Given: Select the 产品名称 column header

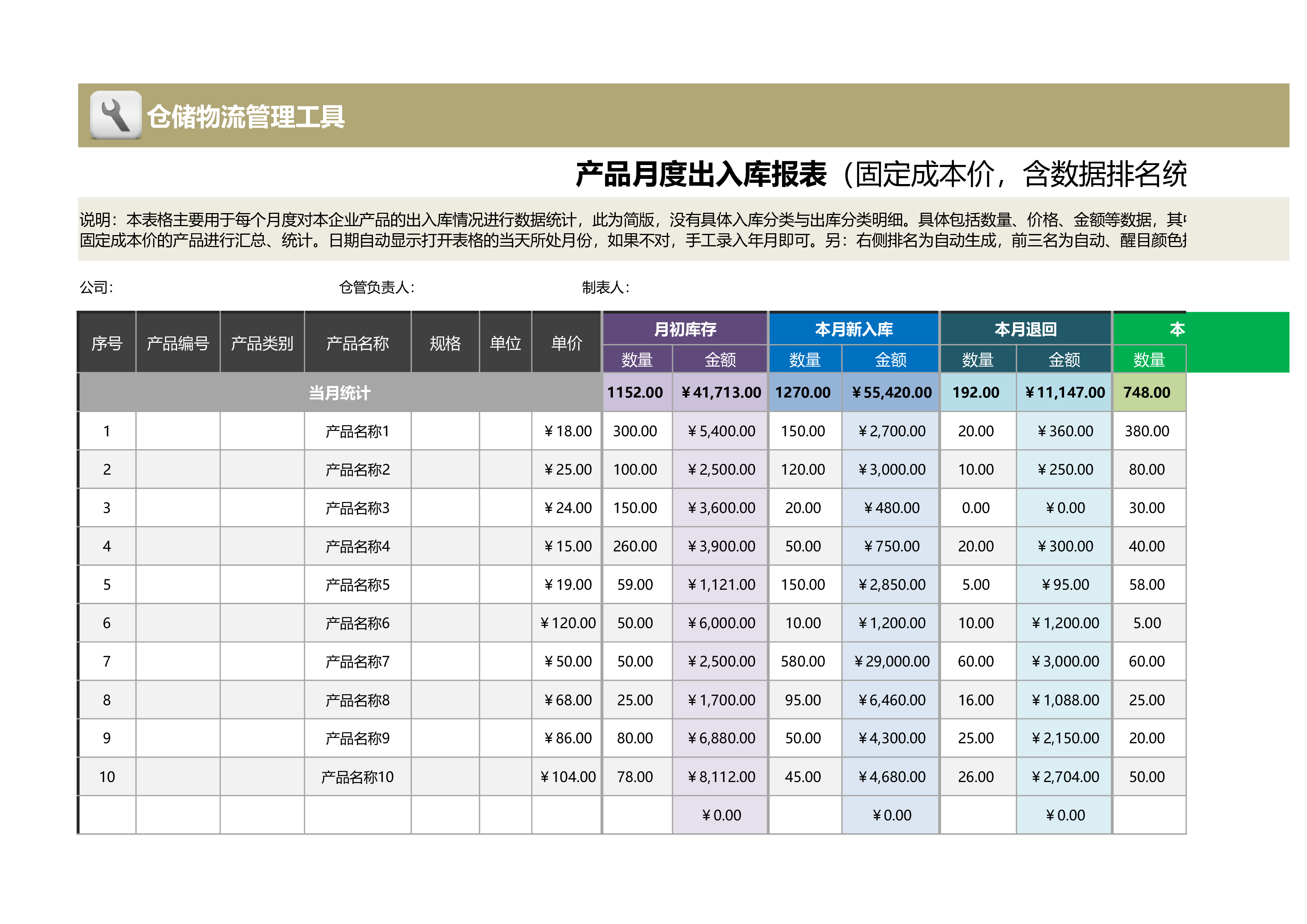Looking at the screenshot, I should pyautogui.click(x=358, y=343).
